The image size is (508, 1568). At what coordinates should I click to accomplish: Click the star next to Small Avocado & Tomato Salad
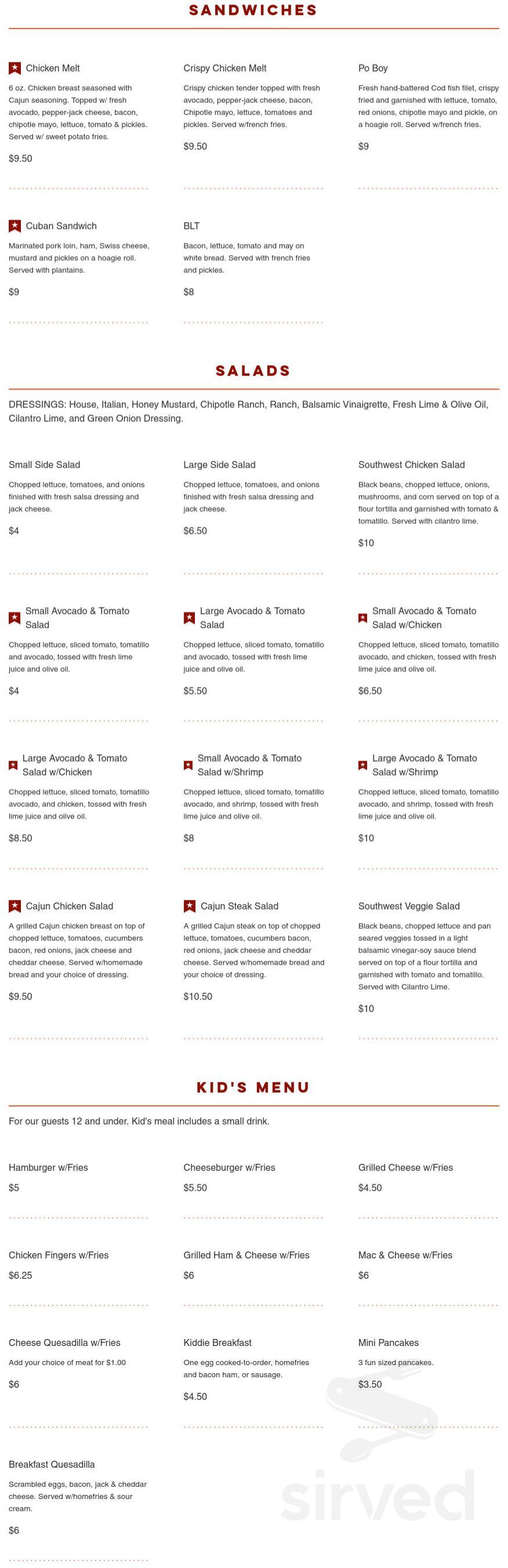(14, 618)
